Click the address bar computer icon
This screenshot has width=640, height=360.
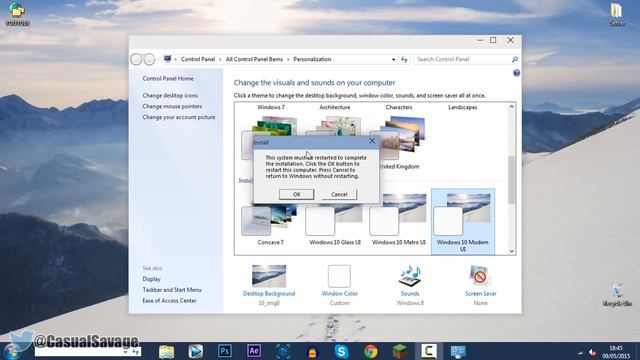coord(167,59)
